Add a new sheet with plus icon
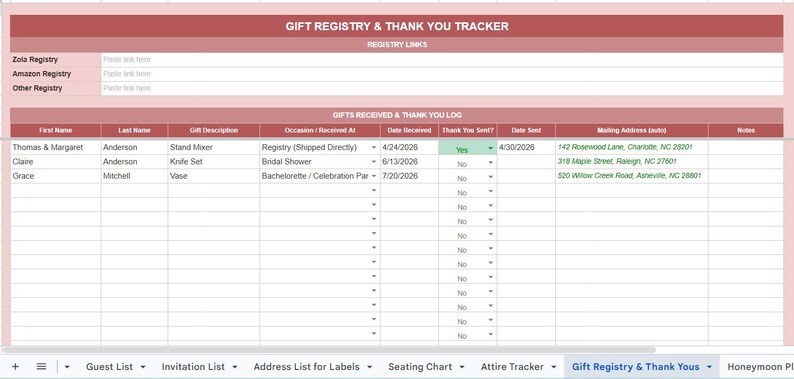This screenshot has height=379, width=794. point(15,367)
